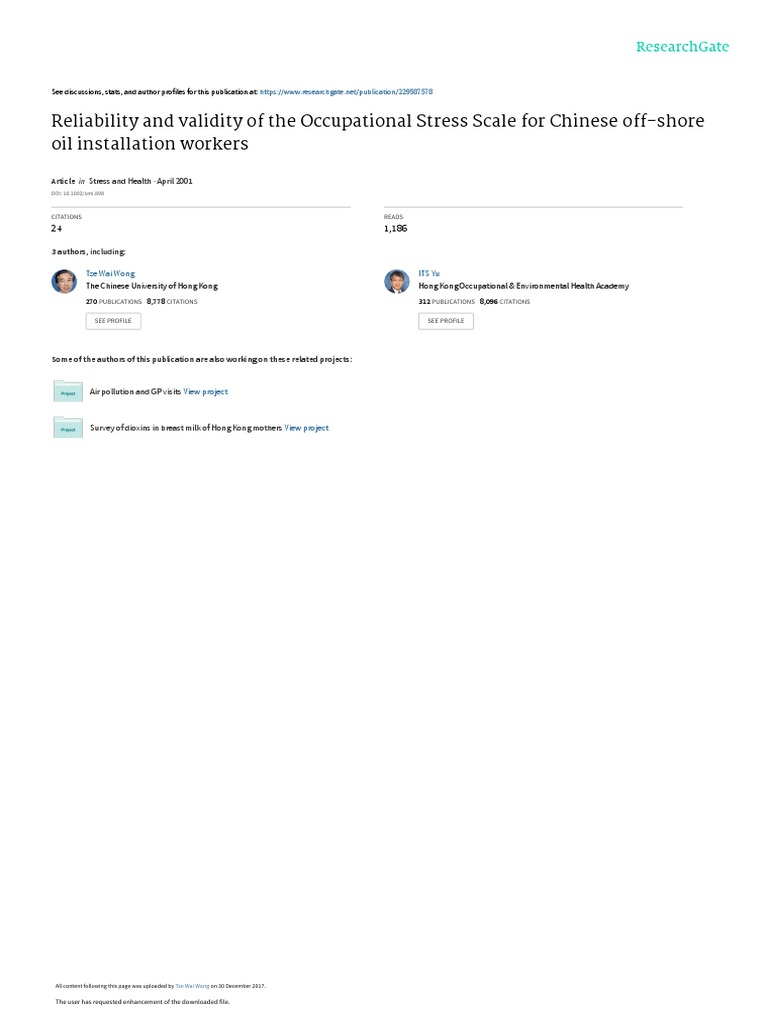Open ITS Yu author name link
This screenshot has height=1024, width=768.
tap(429, 273)
